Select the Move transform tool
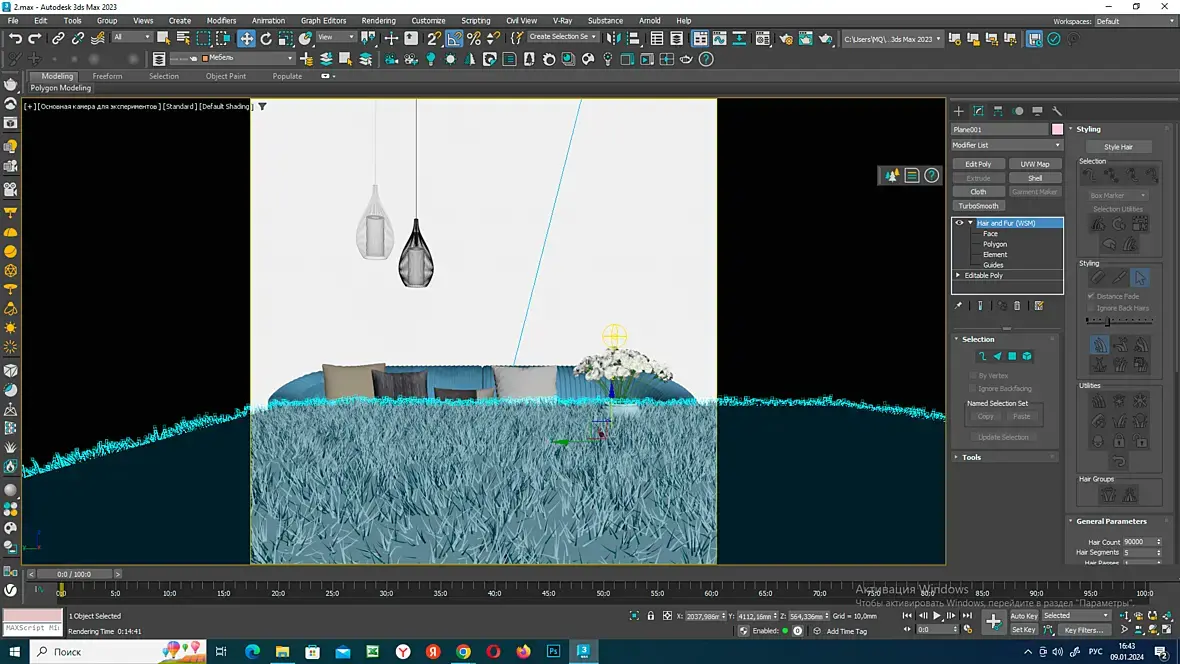 pos(246,39)
